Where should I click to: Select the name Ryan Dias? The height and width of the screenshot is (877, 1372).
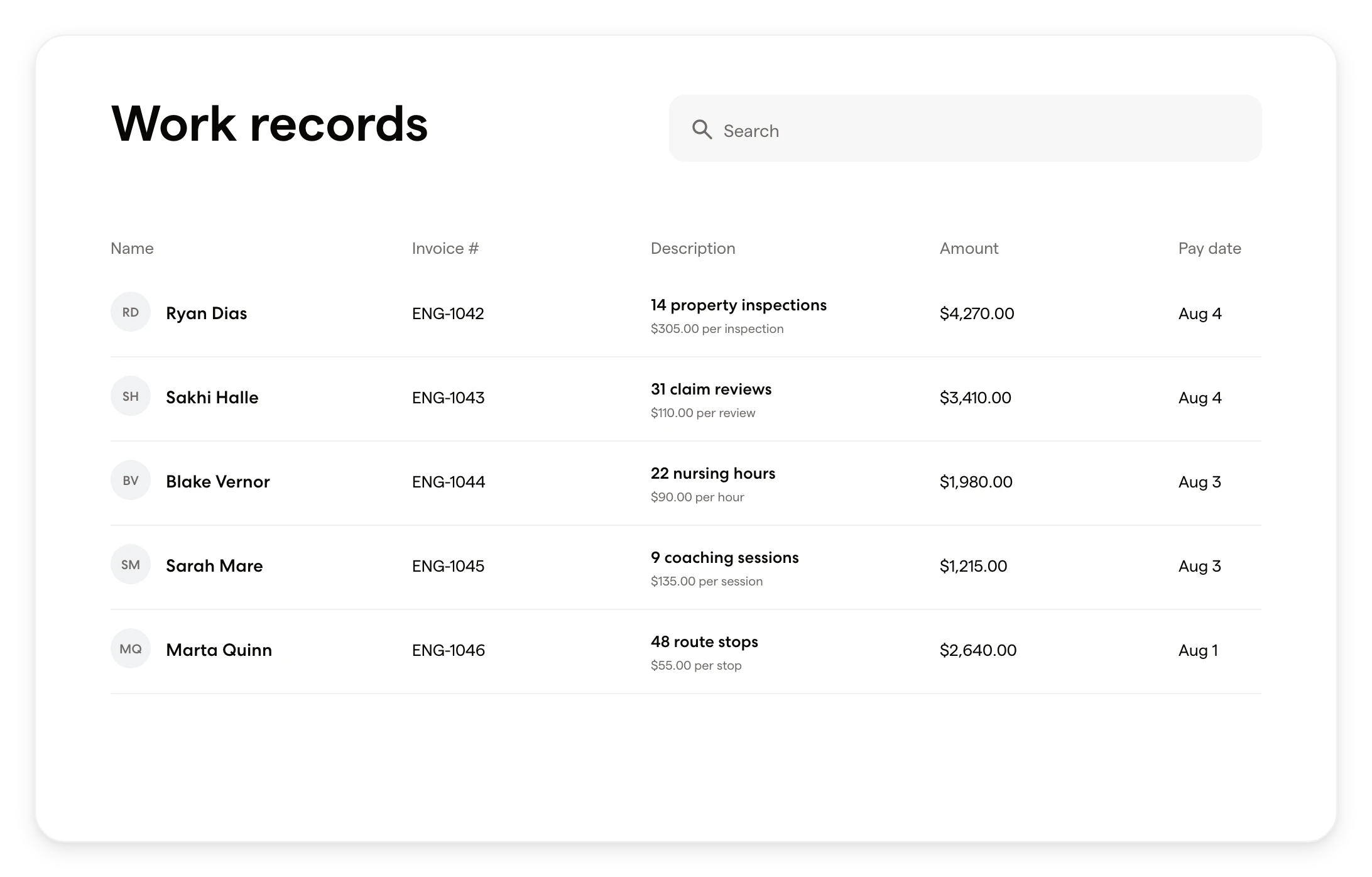pyautogui.click(x=206, y=313)
